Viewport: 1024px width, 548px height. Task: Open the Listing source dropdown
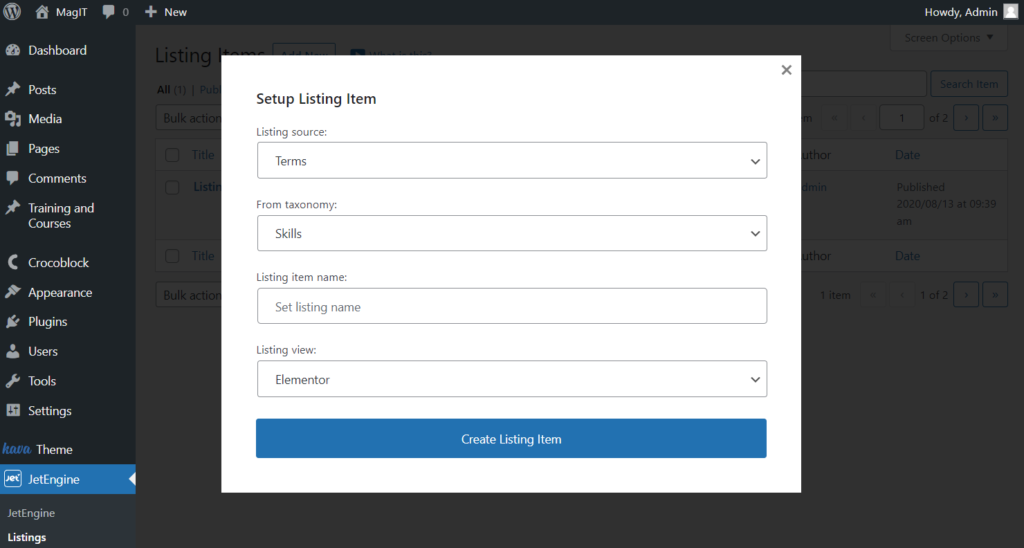coord(511,161)
